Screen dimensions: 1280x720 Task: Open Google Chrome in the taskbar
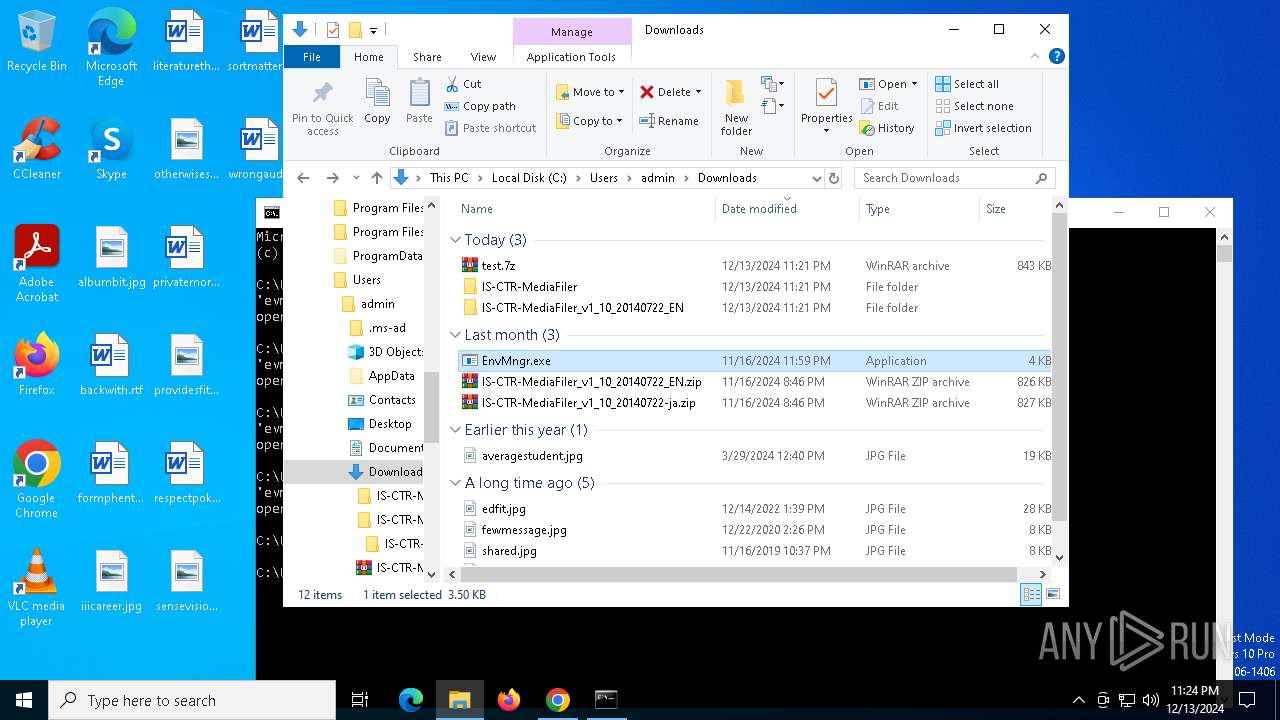pos(558,700)
